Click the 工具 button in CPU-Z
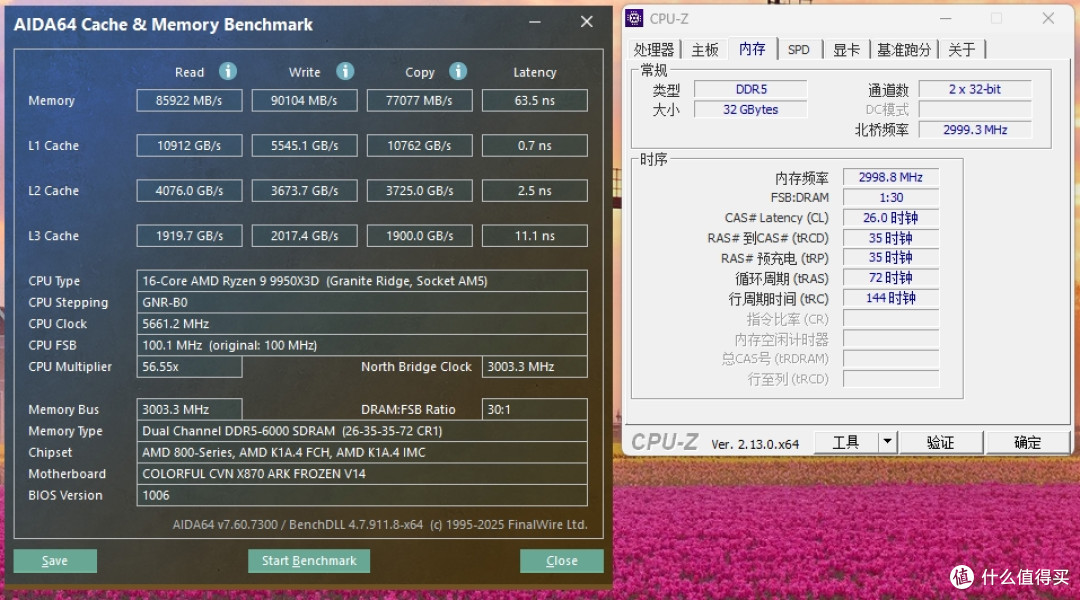Image resolution: width=1080 pixels, height=600 pixels. tap(846, 442)
